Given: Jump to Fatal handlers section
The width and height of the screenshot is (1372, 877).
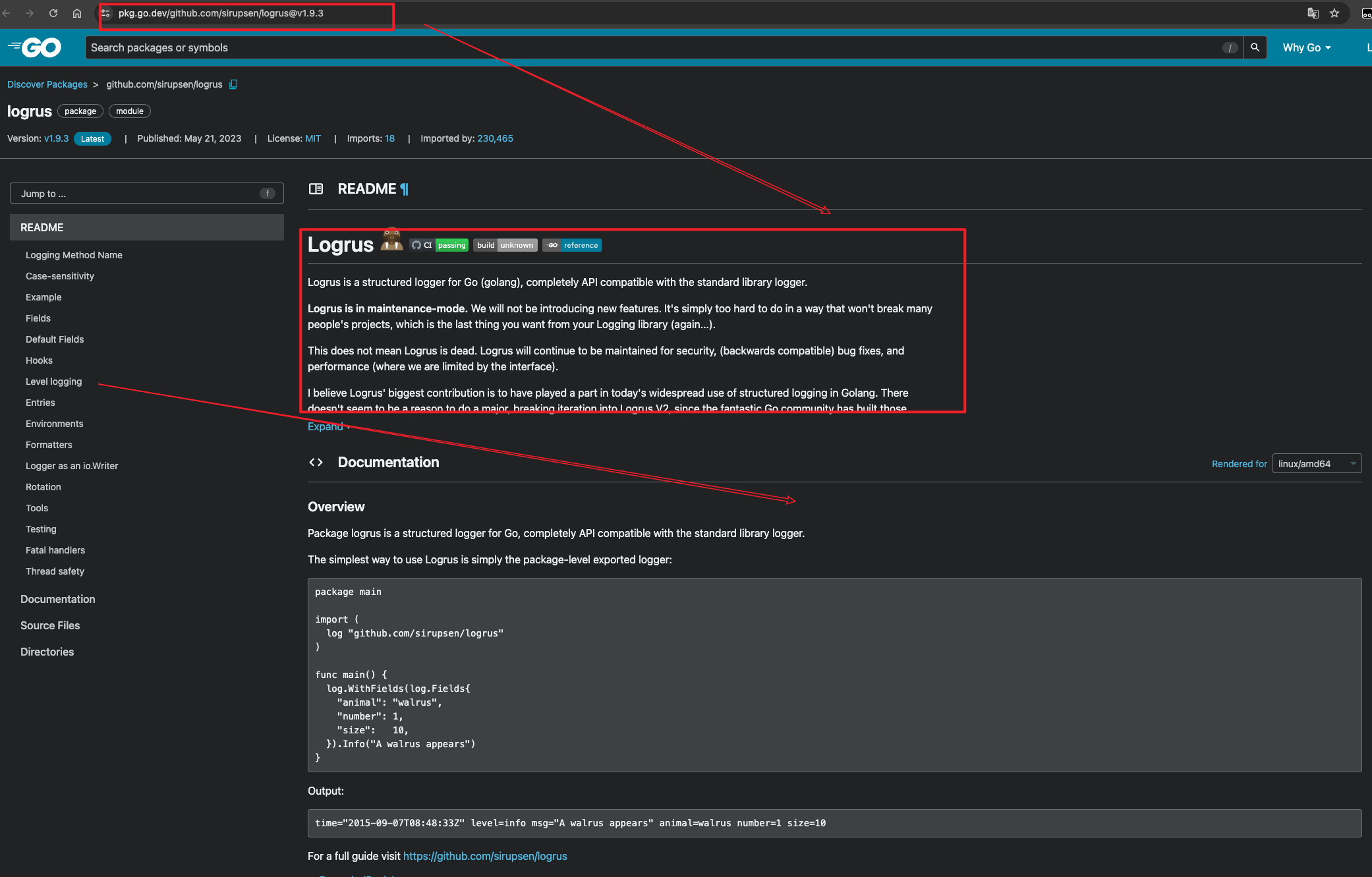Looking at the screenshot, I should pyautogui.click(x=55, y=550).
